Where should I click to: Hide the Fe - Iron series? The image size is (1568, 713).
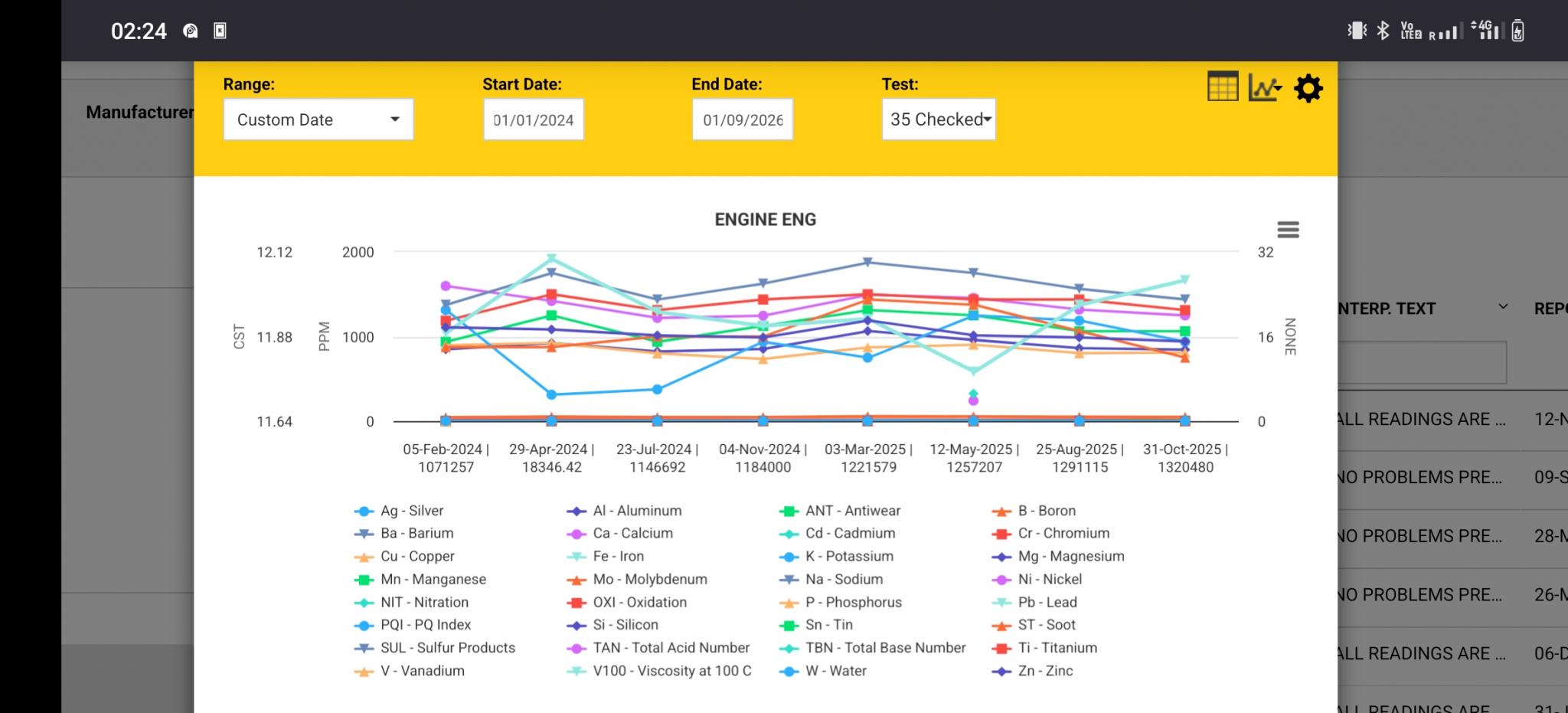617,557
